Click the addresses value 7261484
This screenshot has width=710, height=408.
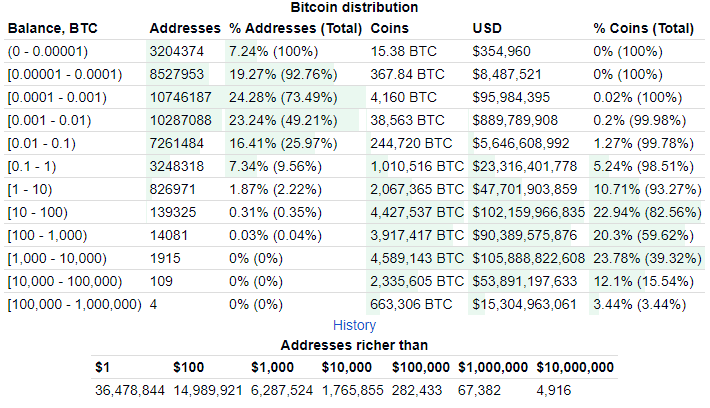[x=177, y=144]
